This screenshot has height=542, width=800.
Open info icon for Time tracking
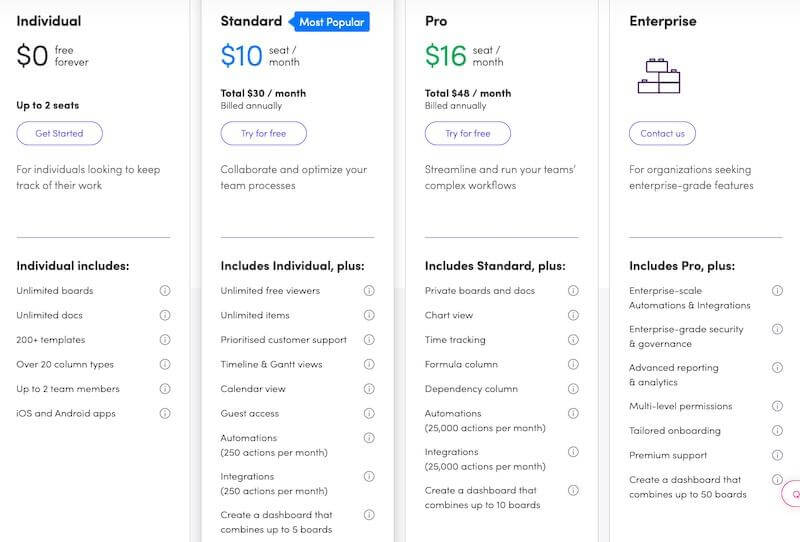[x=573, y=340]
